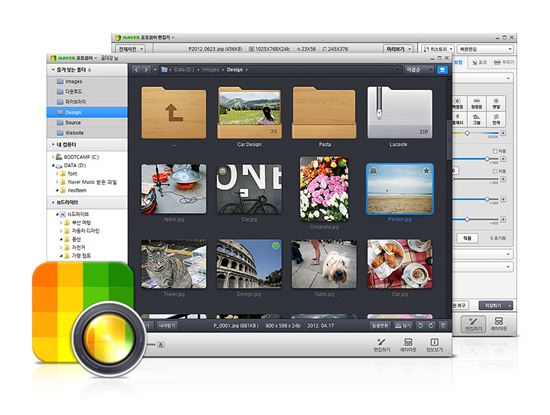Viewport: 550px width, 415px height.
Task: Go forward with the right arrow navigation button
Action: 147,69
